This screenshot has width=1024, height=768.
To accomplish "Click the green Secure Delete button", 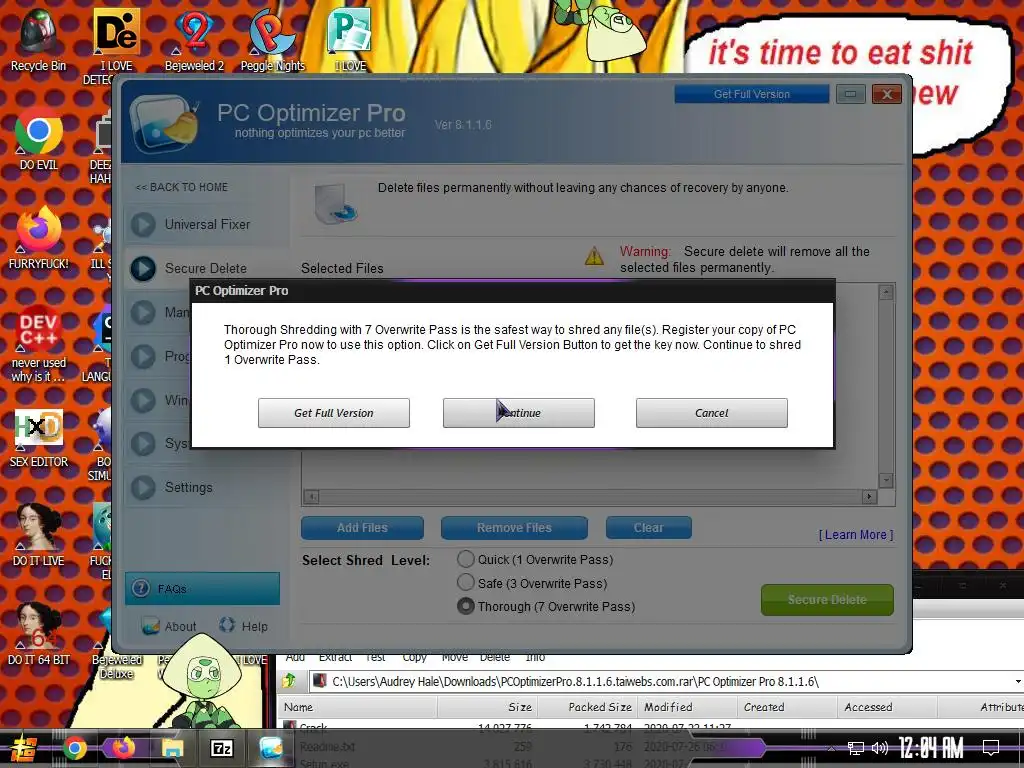I will pos(827,600).
